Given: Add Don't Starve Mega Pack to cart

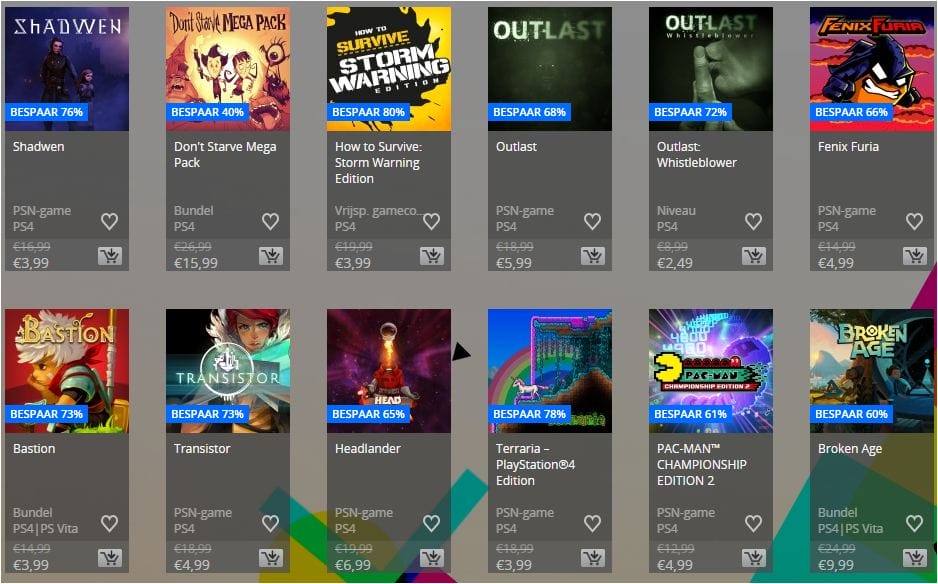Looking at the screenshot, I should (x=271, y=256).
